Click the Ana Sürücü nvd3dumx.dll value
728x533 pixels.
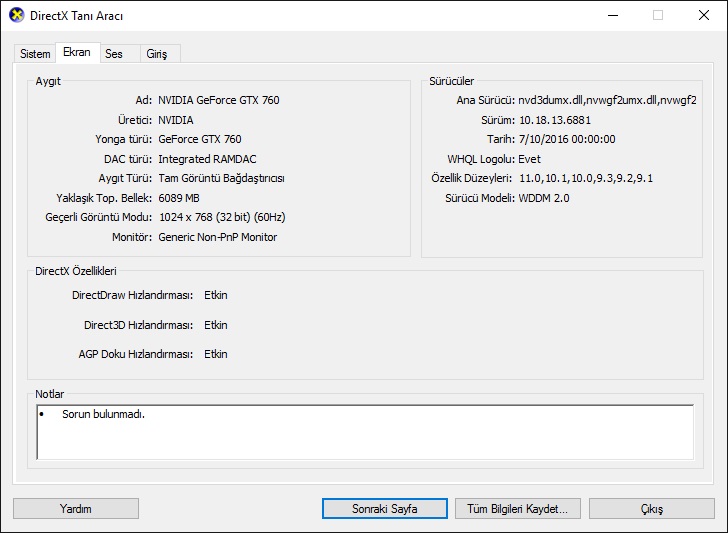[x=607, y=100]
